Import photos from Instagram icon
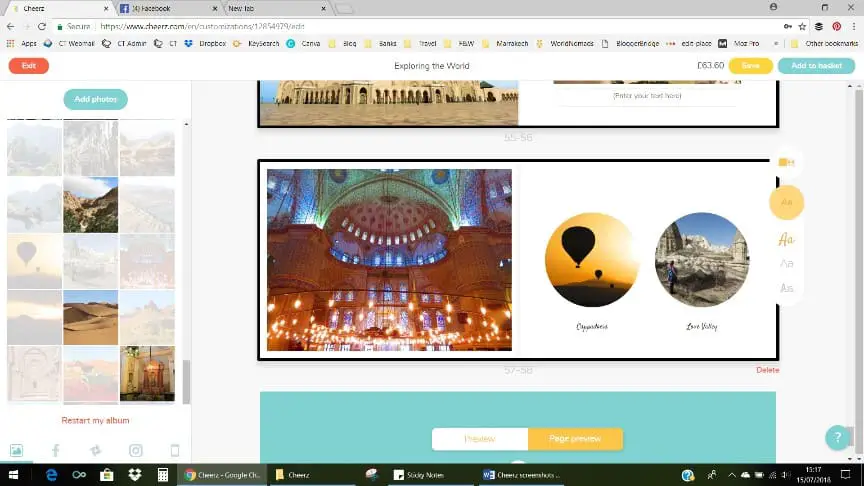This screenshot has width=864, height=486. [136, 450]
